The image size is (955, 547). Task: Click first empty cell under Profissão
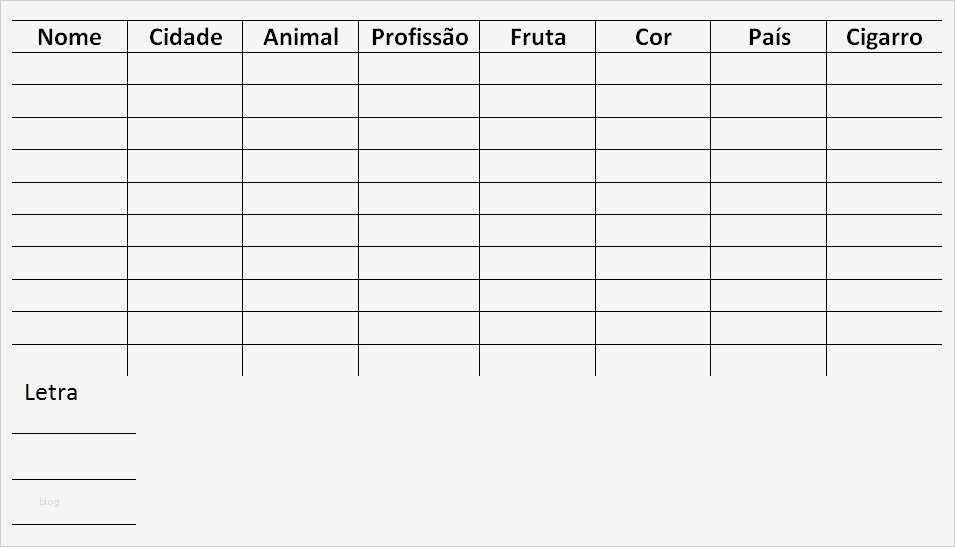pos(419,69)
